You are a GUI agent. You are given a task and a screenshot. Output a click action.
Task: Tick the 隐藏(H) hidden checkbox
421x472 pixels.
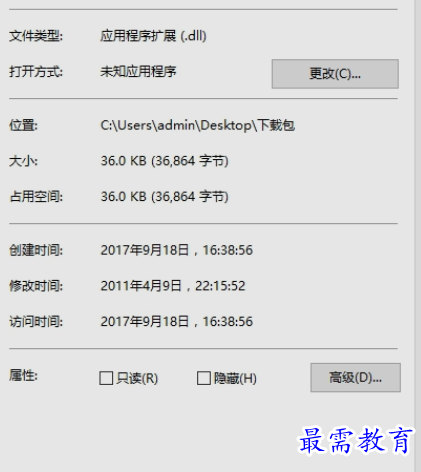tap(203, 378)
